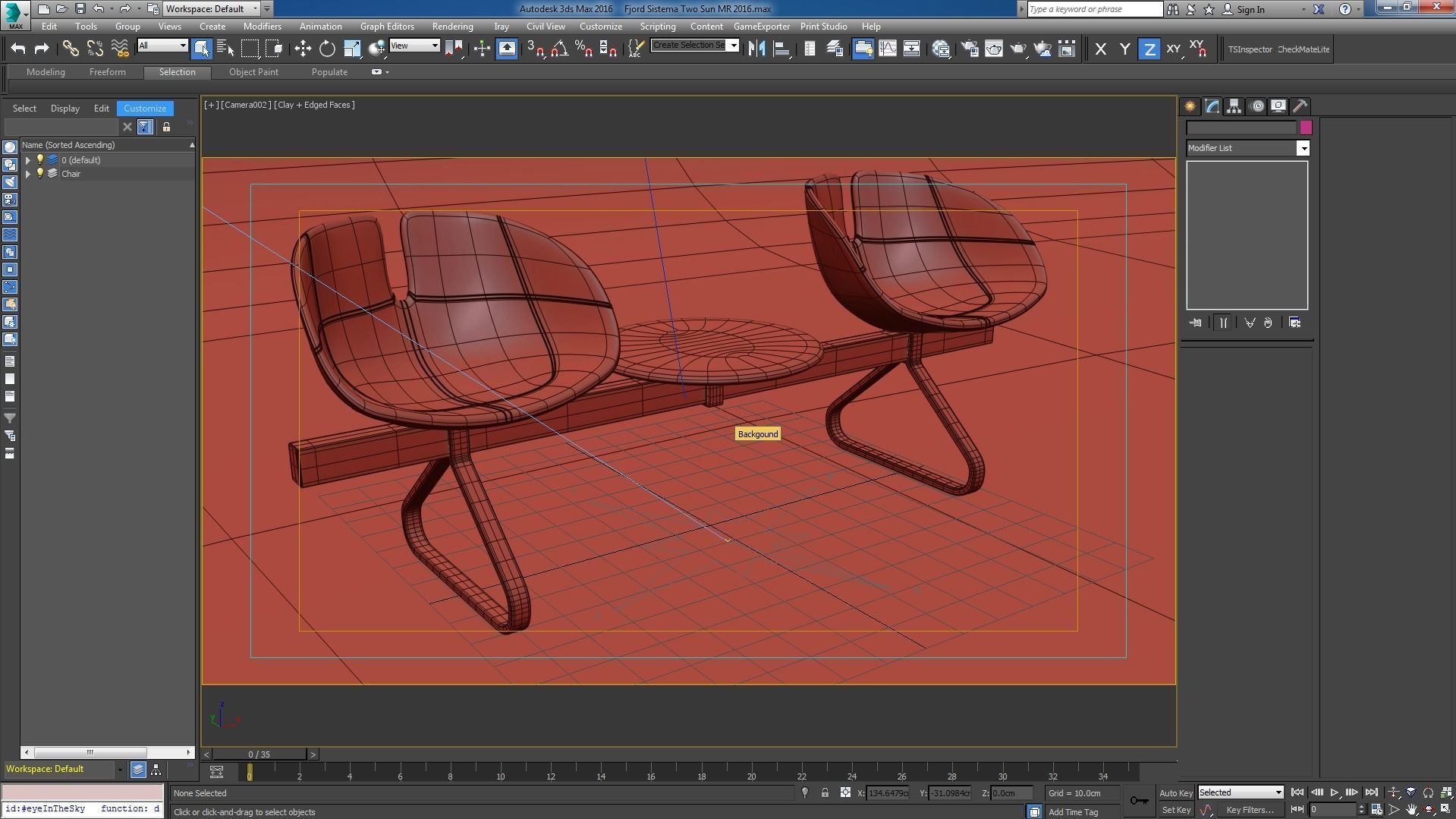Screen dimensions: 1456x819
Task: Open Align tool
Action: tap(781, 49)
